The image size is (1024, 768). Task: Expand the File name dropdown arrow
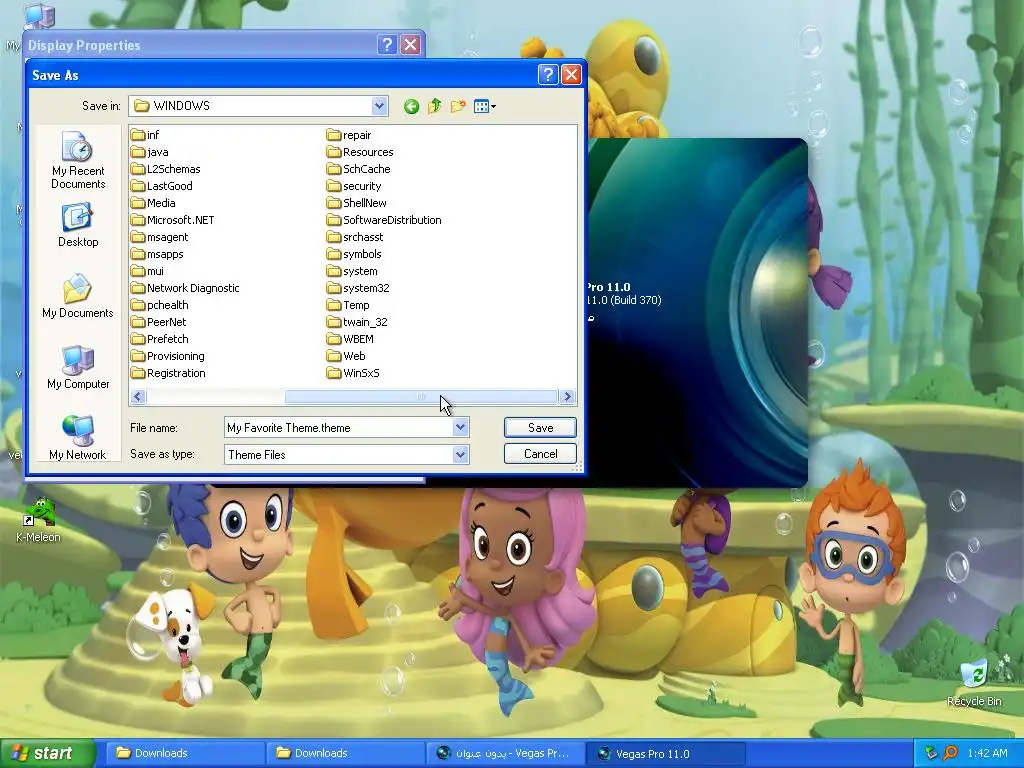[x=460, y=427]
